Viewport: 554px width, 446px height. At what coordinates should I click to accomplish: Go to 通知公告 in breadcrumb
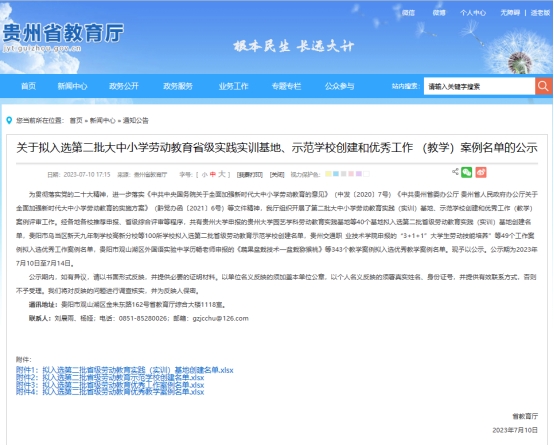[x=136, y=121]
